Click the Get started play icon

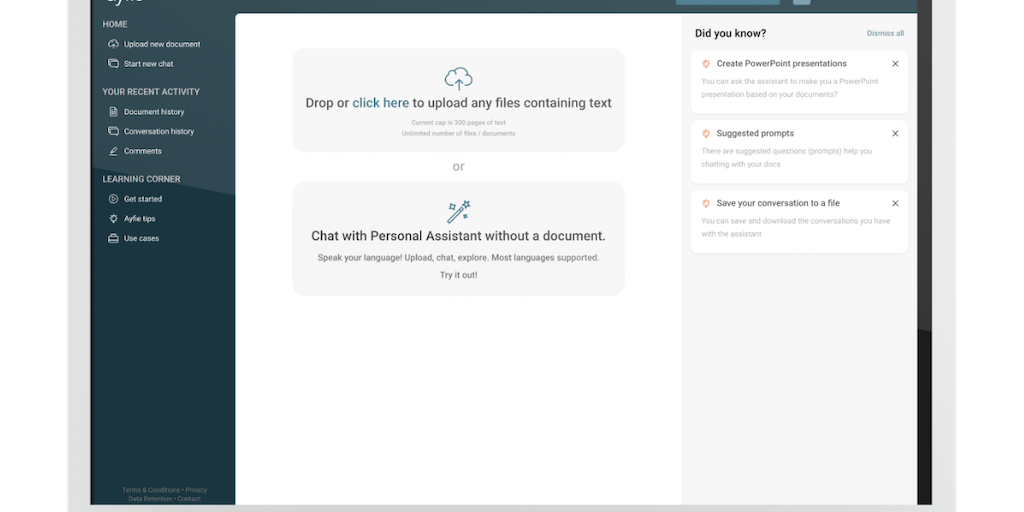[114, 199]
